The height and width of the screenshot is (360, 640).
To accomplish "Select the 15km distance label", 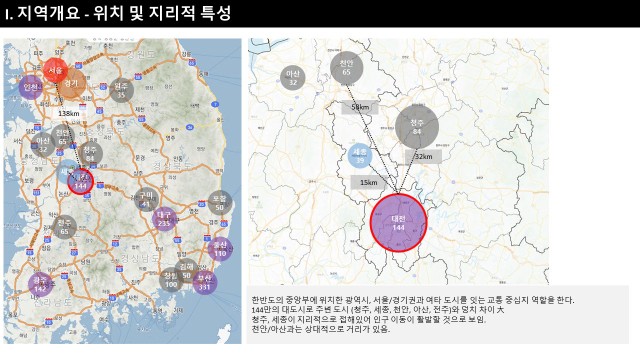I will click(369, 182).
